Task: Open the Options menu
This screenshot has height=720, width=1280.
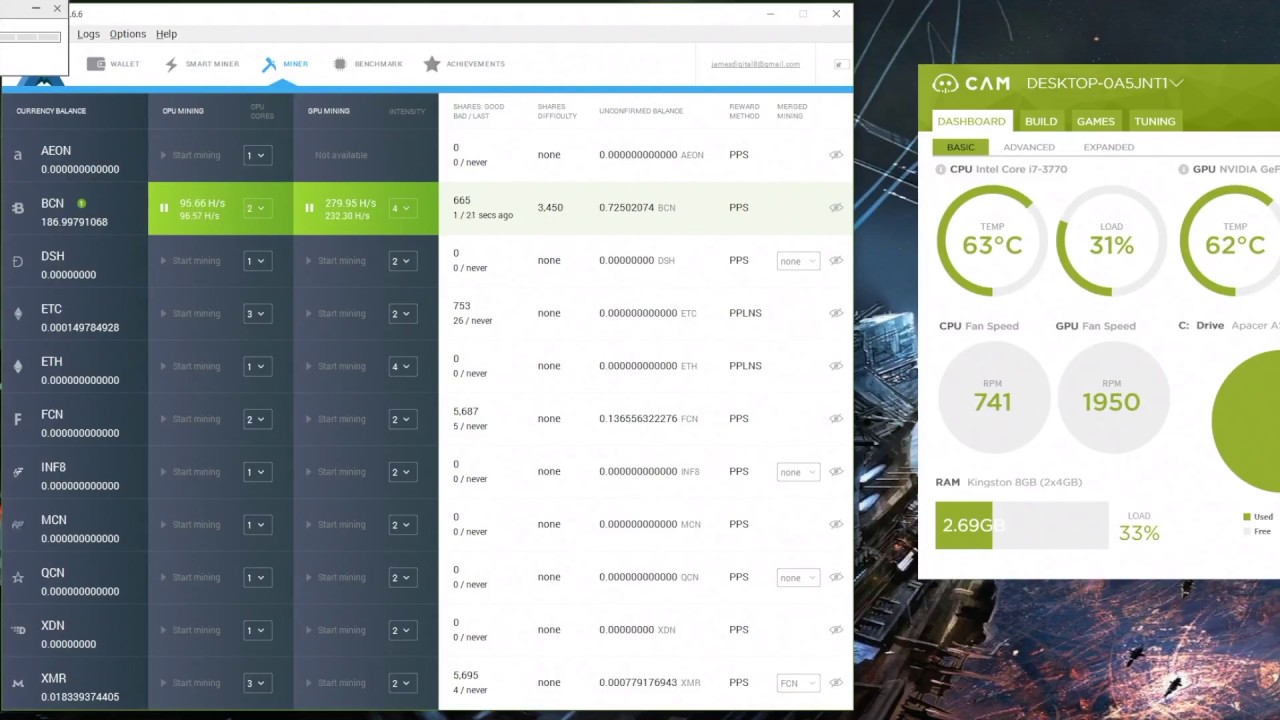Action: point(128,34)
